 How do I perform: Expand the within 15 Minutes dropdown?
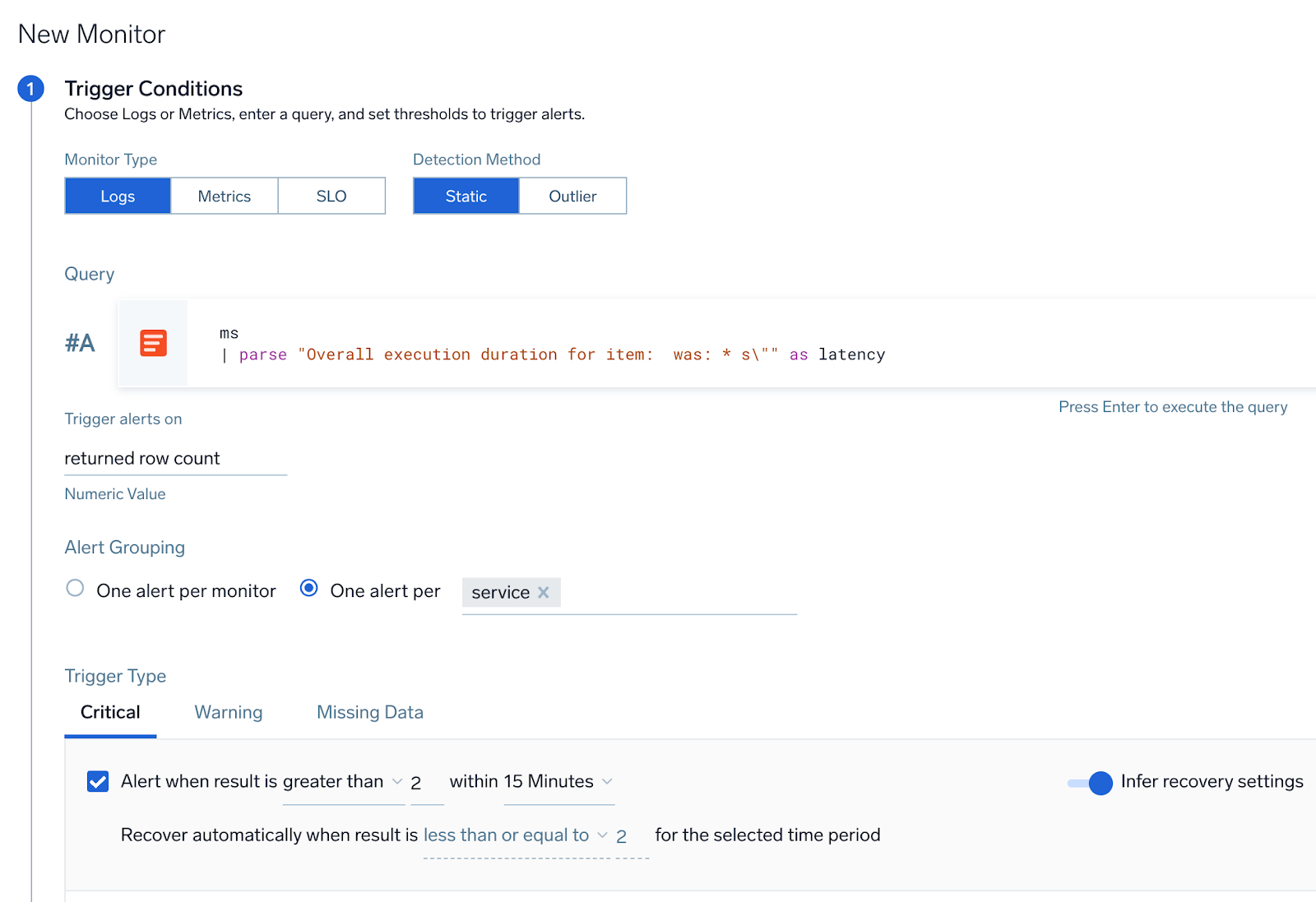click(x=558, y=782)
